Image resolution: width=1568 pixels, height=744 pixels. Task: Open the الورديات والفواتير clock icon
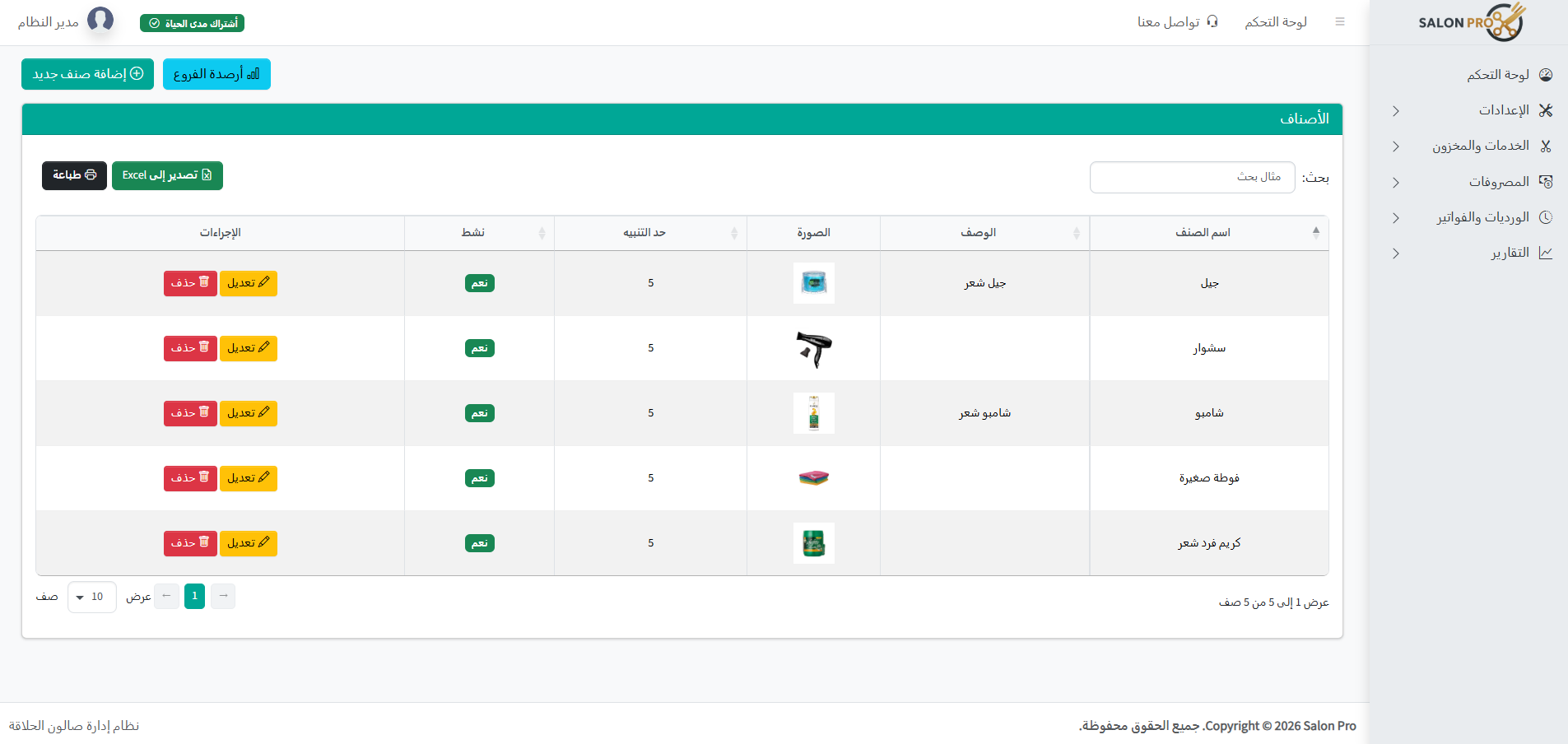point(1546,217)
